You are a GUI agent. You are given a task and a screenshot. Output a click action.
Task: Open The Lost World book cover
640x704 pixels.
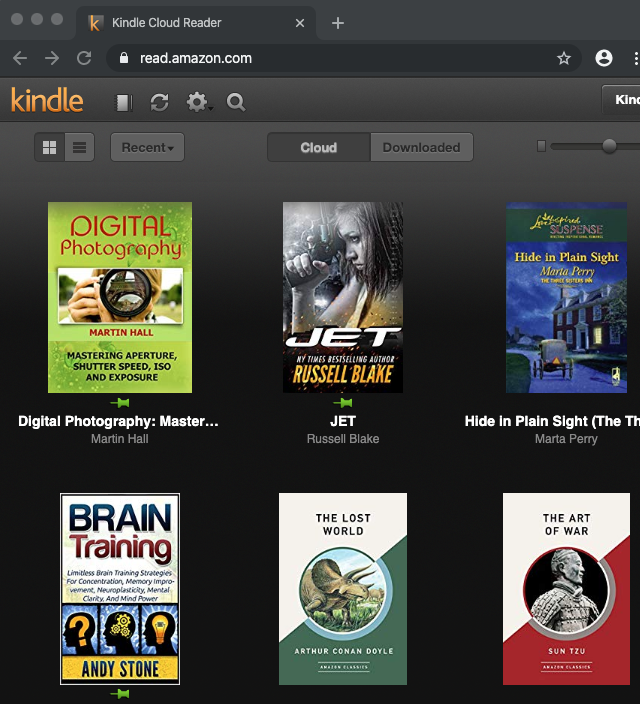coord(343,589)
